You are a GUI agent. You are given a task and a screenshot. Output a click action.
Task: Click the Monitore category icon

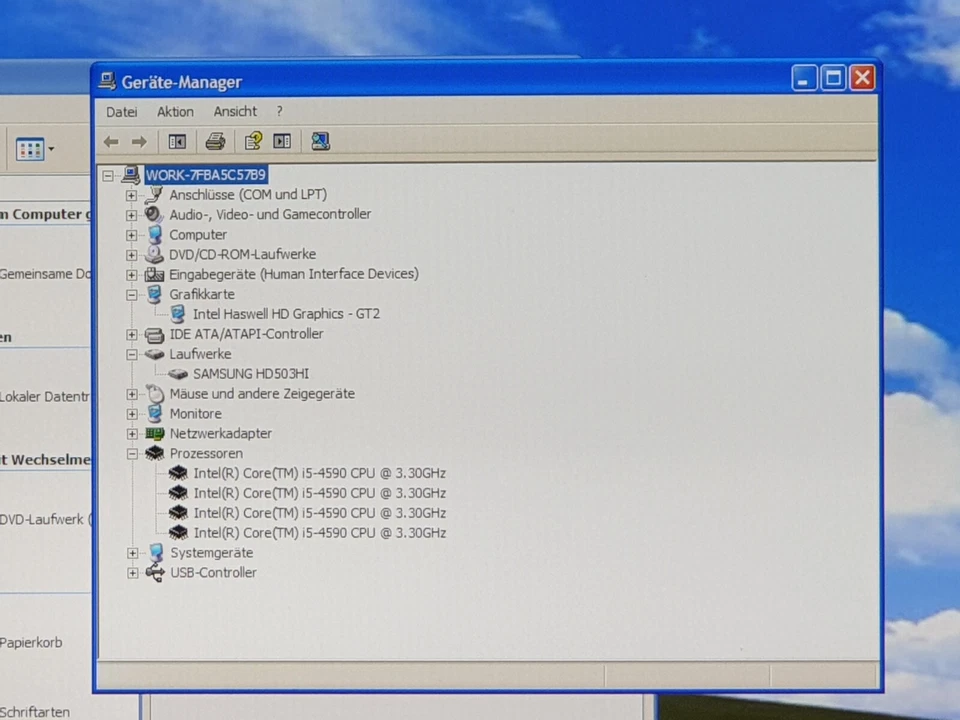[155, 414]
